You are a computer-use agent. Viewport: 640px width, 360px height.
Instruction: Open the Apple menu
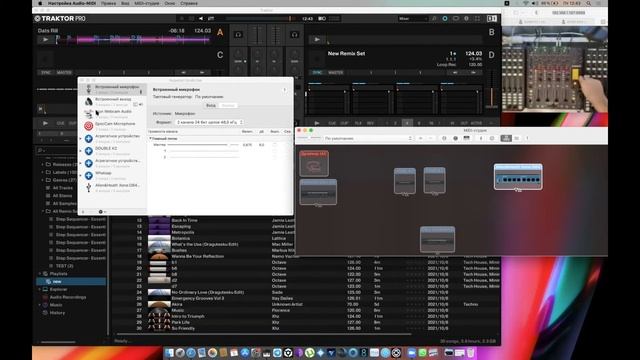tap(40, 3)
